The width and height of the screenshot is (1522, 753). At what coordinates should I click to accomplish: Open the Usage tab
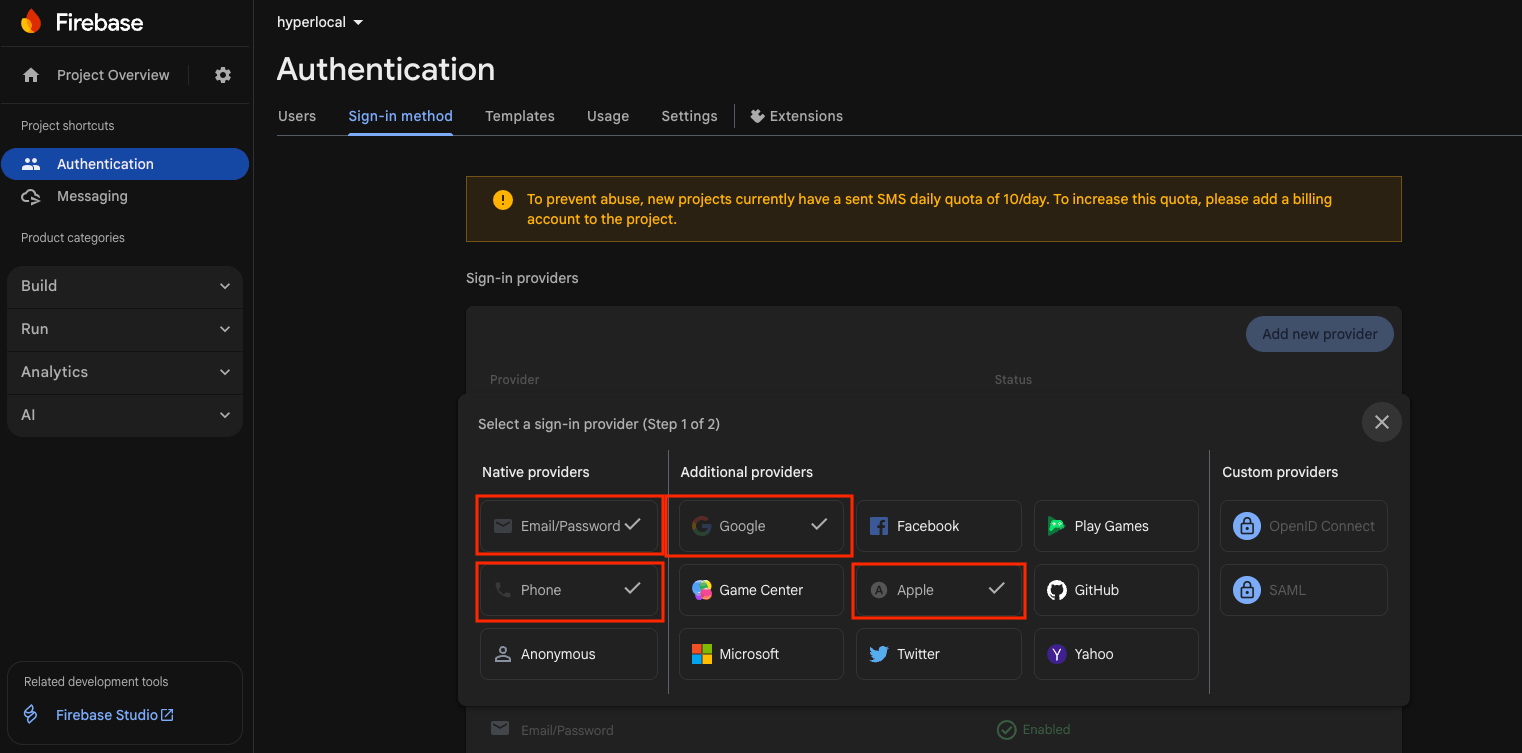pos(608,116)
